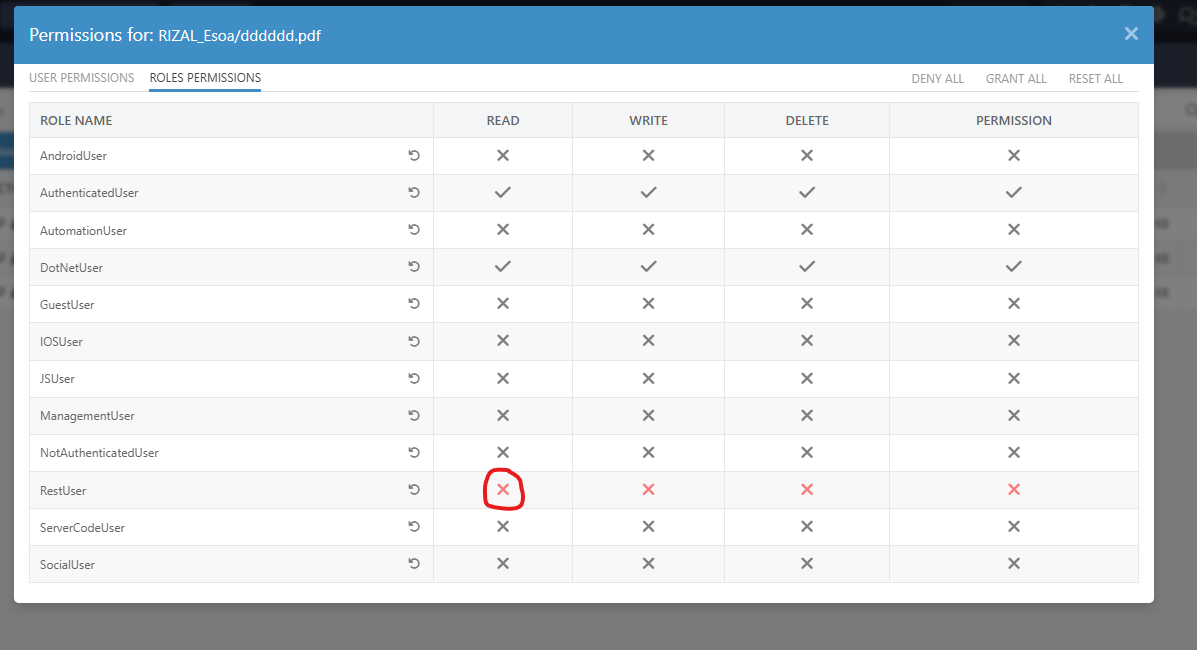The image size is (1197, 650).
Task: Toggle WRITE permission for RestUser
Action: (x=648, y=490)
